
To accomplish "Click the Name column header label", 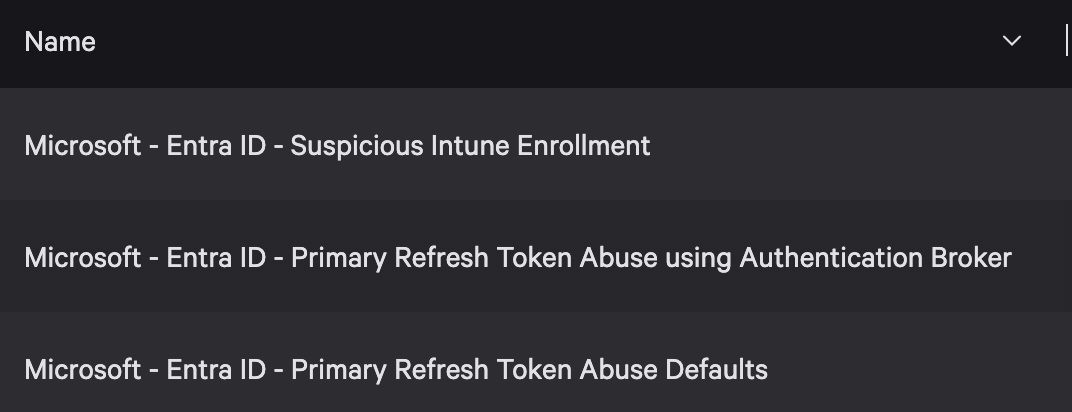I will [60, 42].
